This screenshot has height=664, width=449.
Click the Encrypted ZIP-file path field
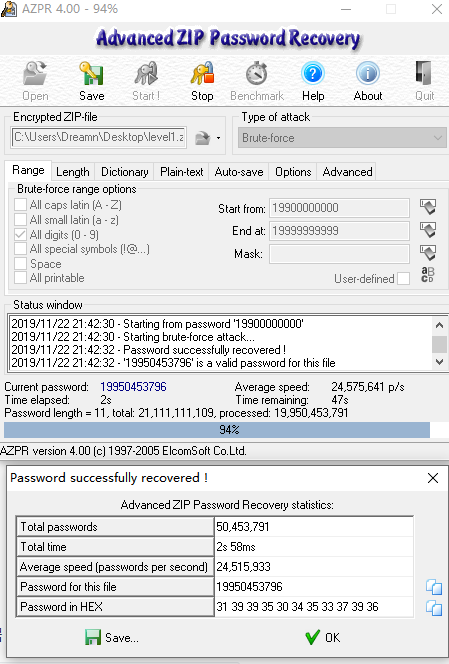pos(99,137)
